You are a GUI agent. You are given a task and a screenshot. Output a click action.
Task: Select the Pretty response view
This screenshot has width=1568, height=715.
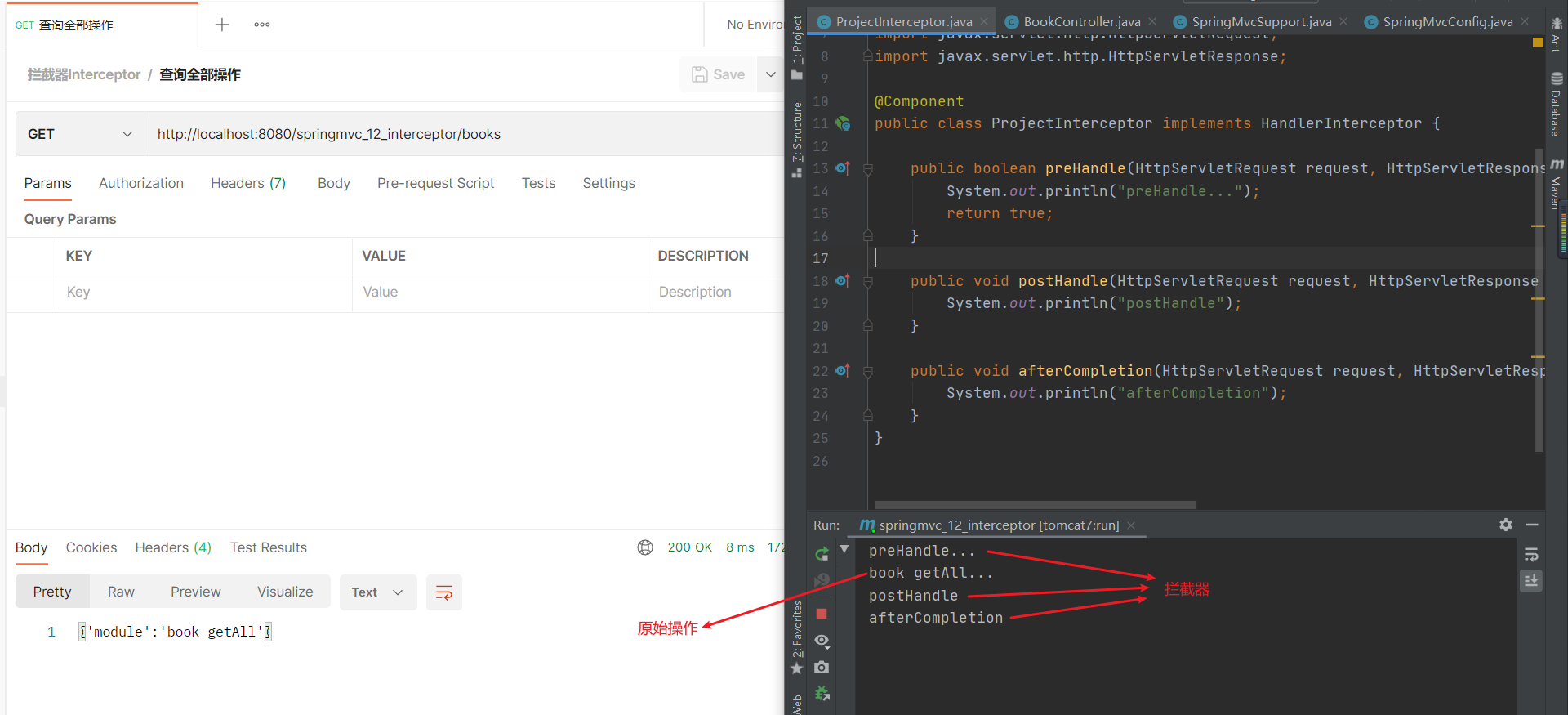(x=52, y=592)
